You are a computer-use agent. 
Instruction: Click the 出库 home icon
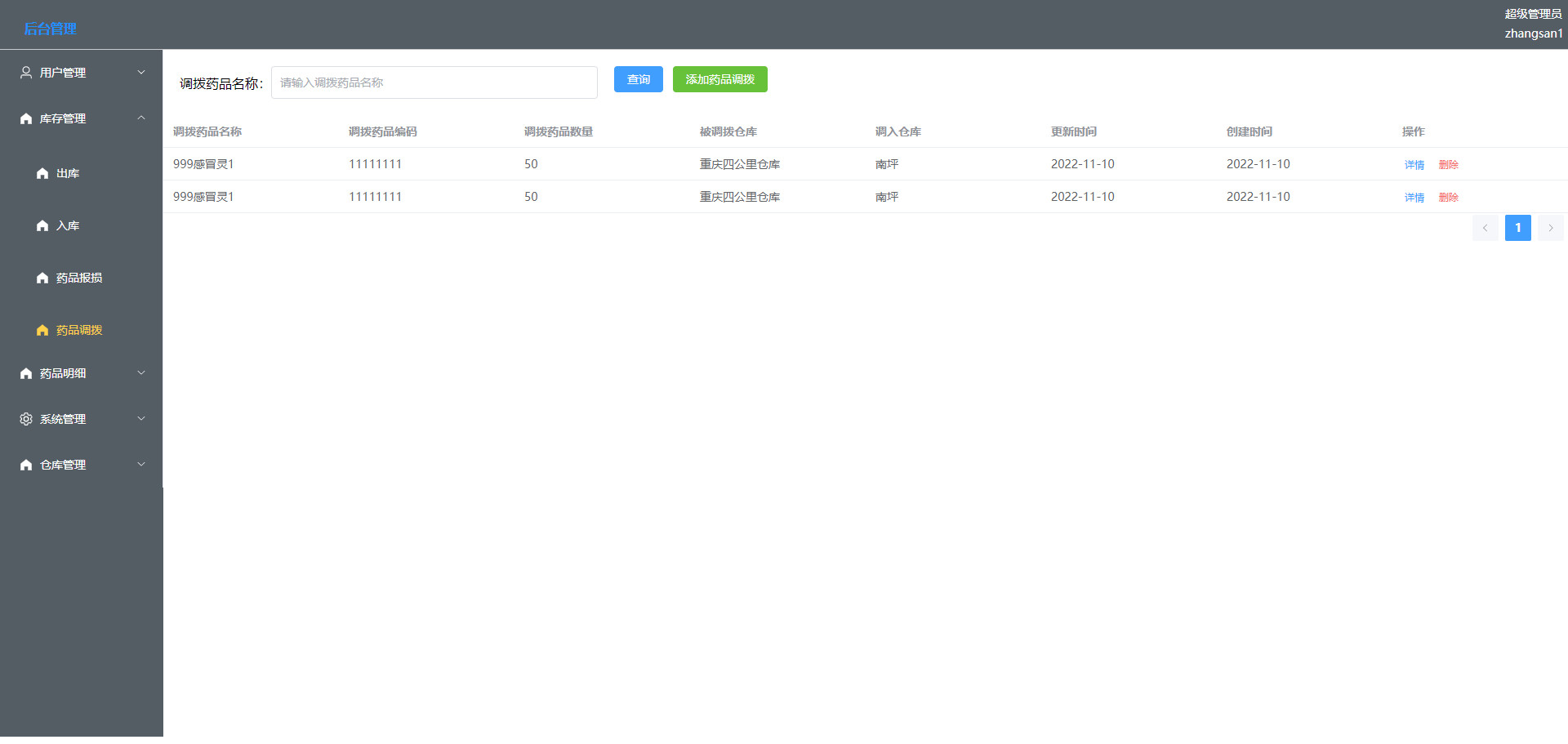pos(42,173)
